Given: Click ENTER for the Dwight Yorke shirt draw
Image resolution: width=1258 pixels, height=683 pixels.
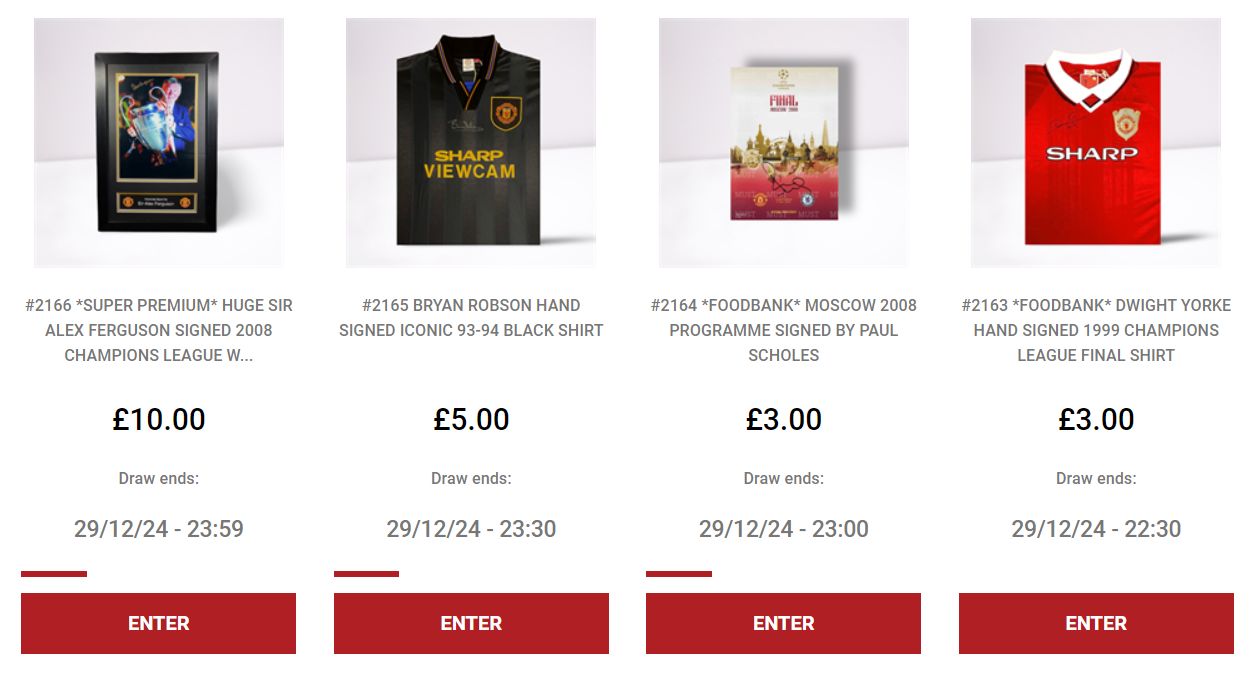Looking at the screenshot, I should coord(1096,623).
